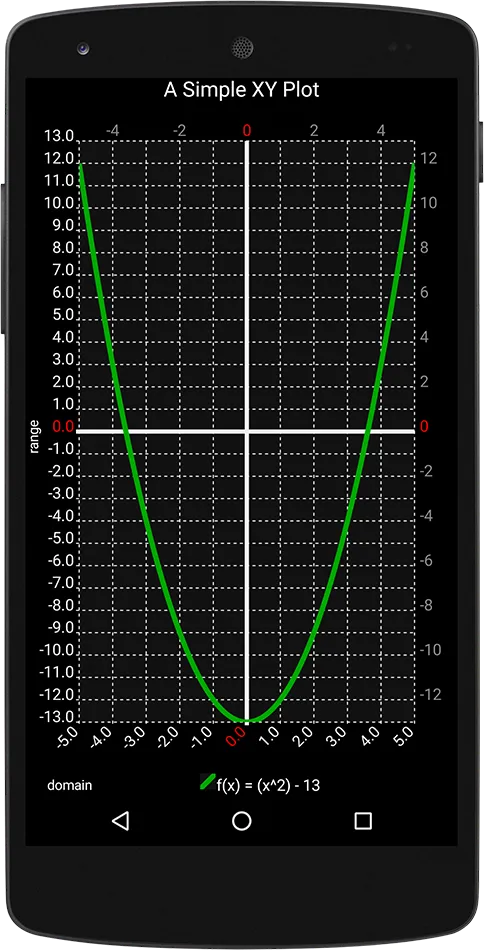Click the left axis label -13.0
The image size is (484, 950).
58,717
